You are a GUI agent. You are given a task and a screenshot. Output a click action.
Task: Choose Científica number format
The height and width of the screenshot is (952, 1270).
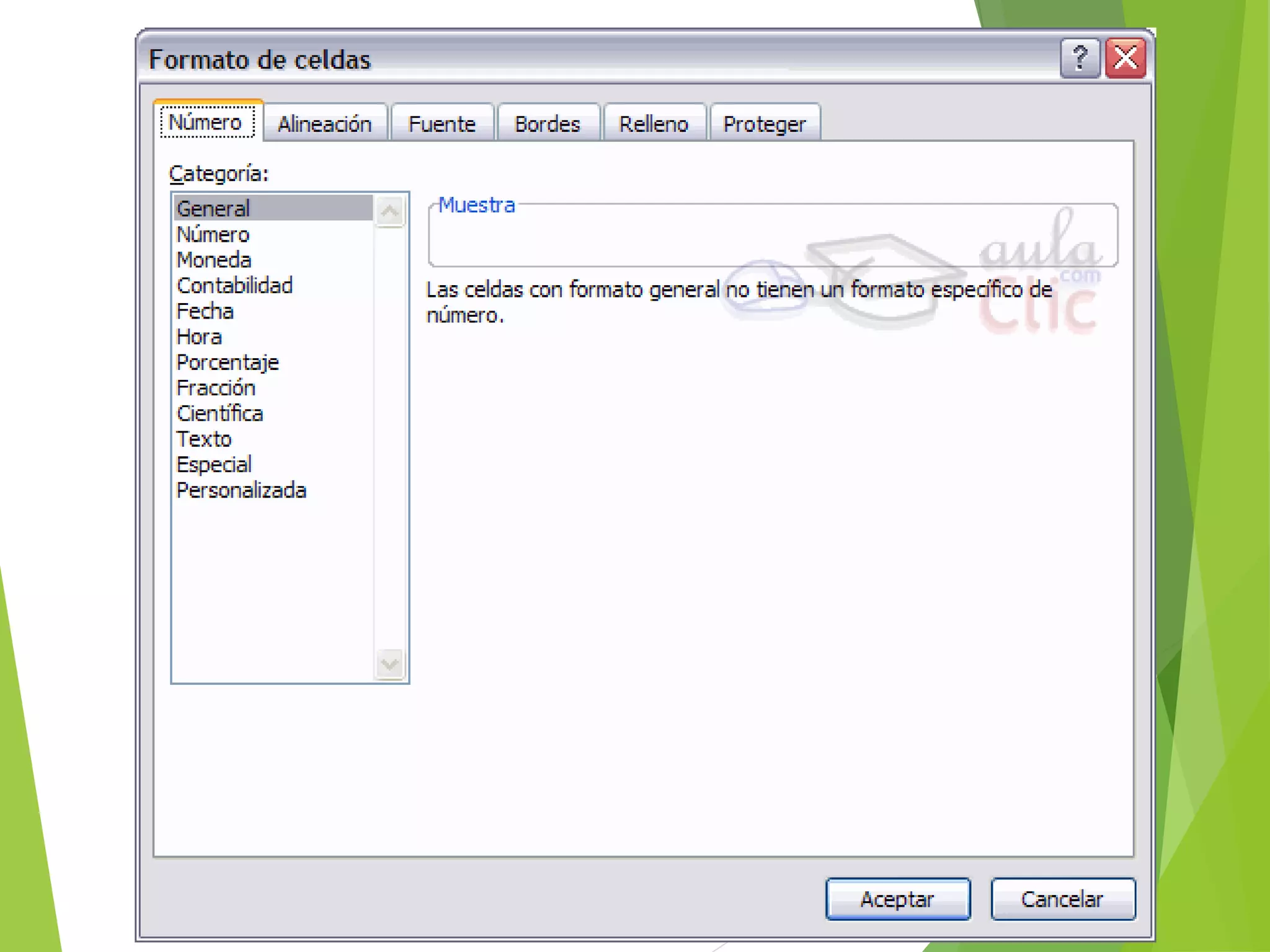point(220,413)
